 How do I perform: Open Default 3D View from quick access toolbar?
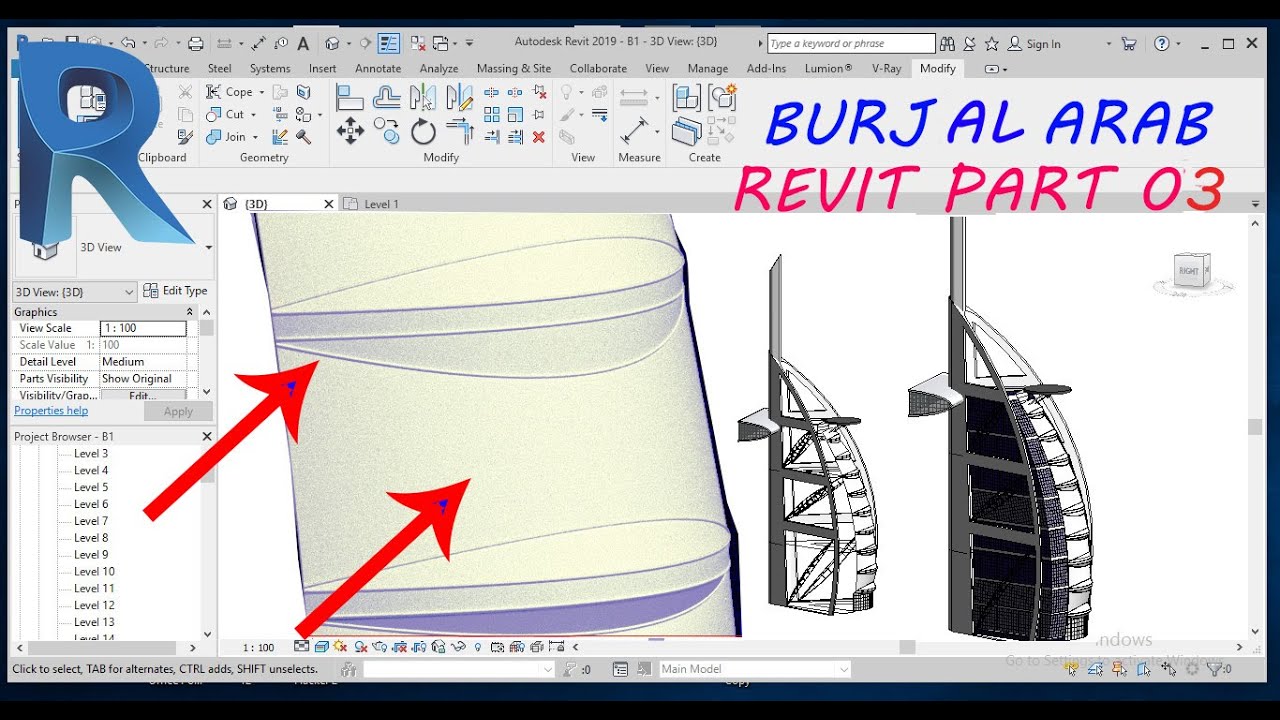(x=332, y=44)
